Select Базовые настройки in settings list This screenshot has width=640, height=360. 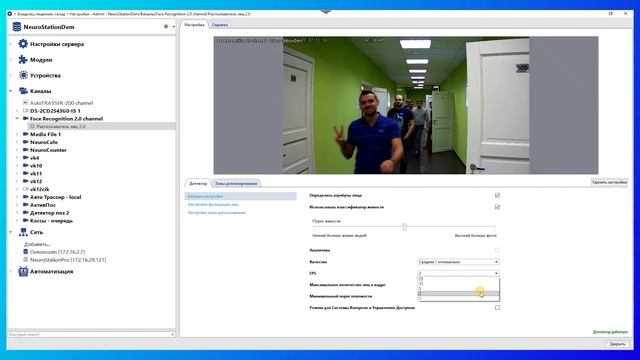240,196
